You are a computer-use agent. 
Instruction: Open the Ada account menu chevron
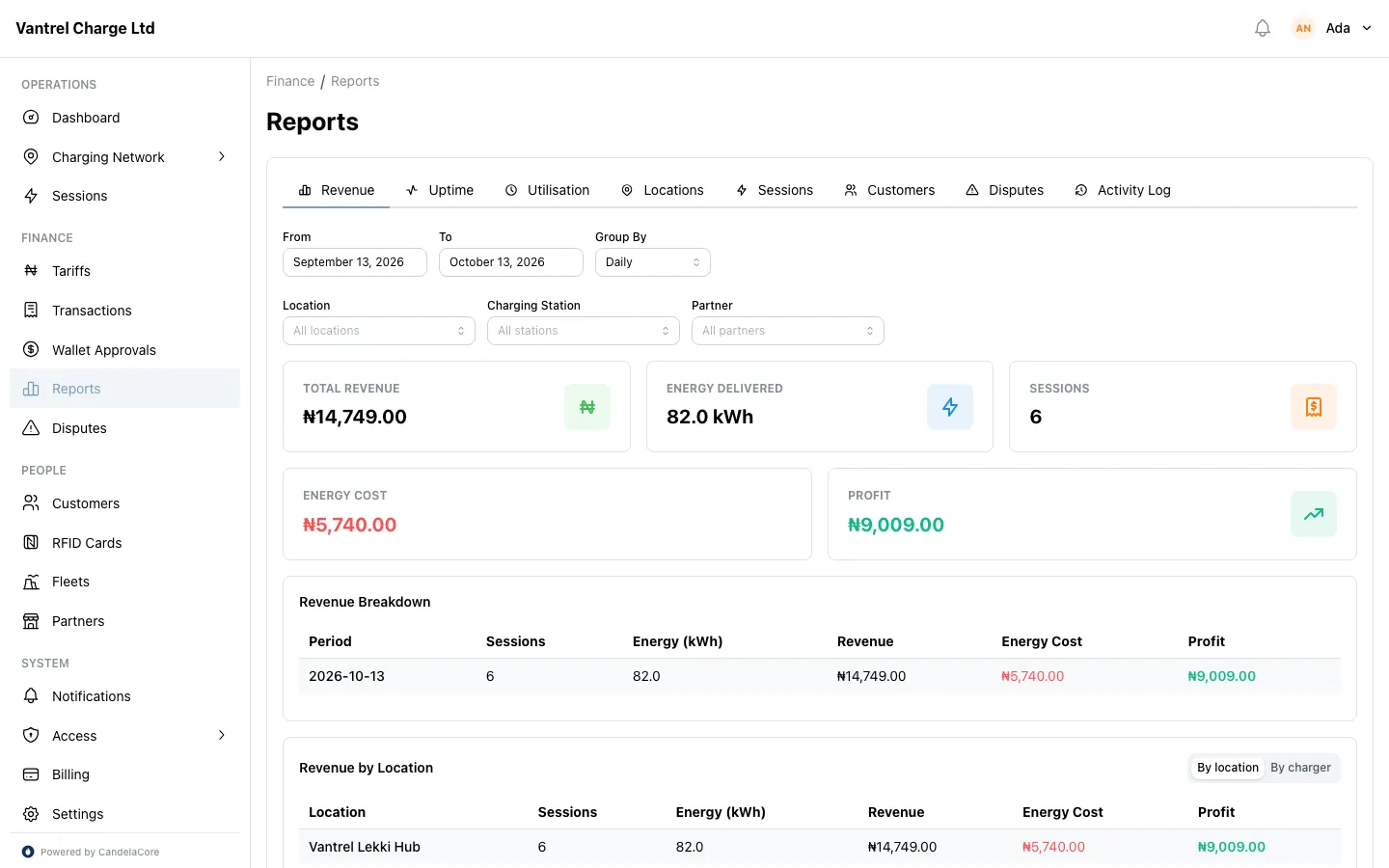[1367, 28]
